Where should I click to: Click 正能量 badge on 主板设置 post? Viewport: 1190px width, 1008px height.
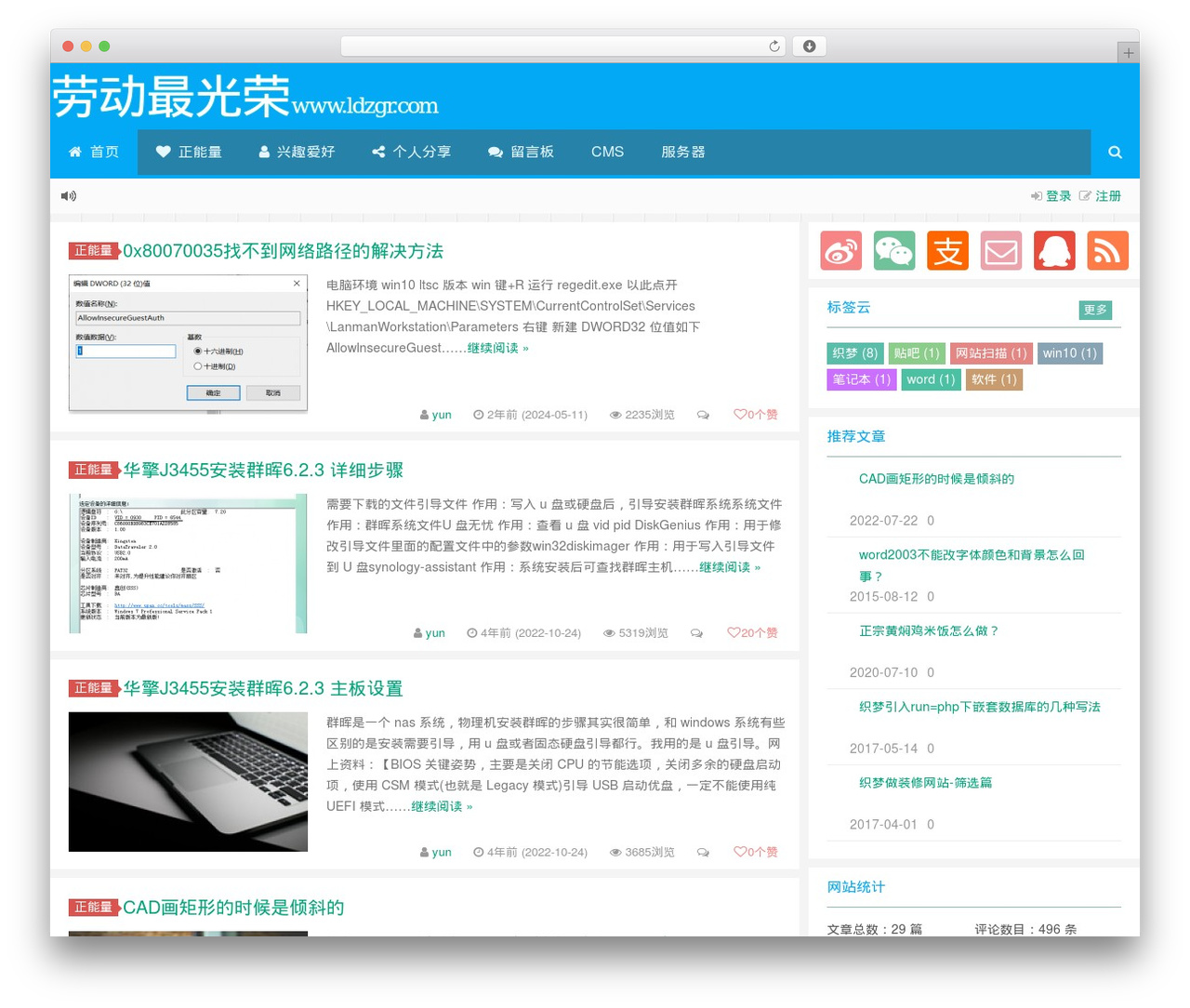point(94,689)
